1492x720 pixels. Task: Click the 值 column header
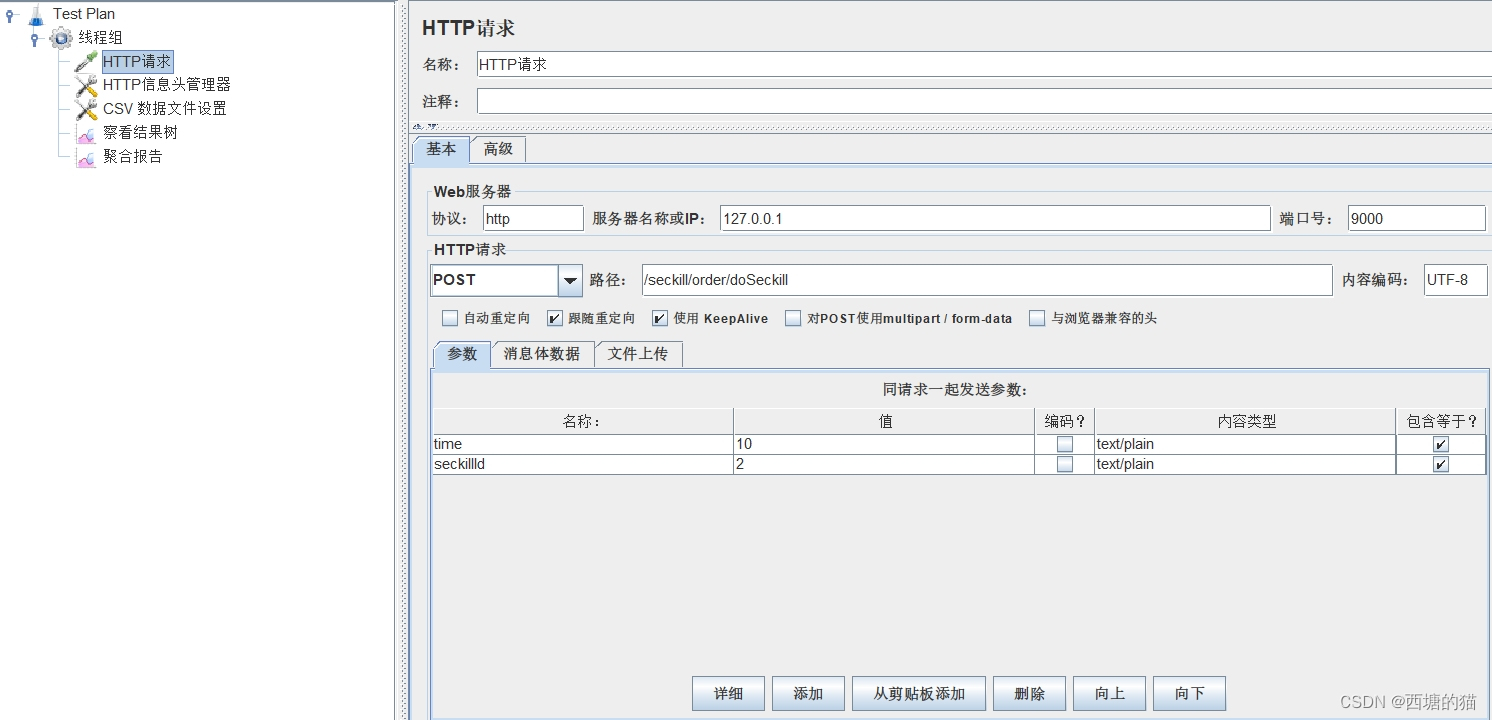[884, 421]
